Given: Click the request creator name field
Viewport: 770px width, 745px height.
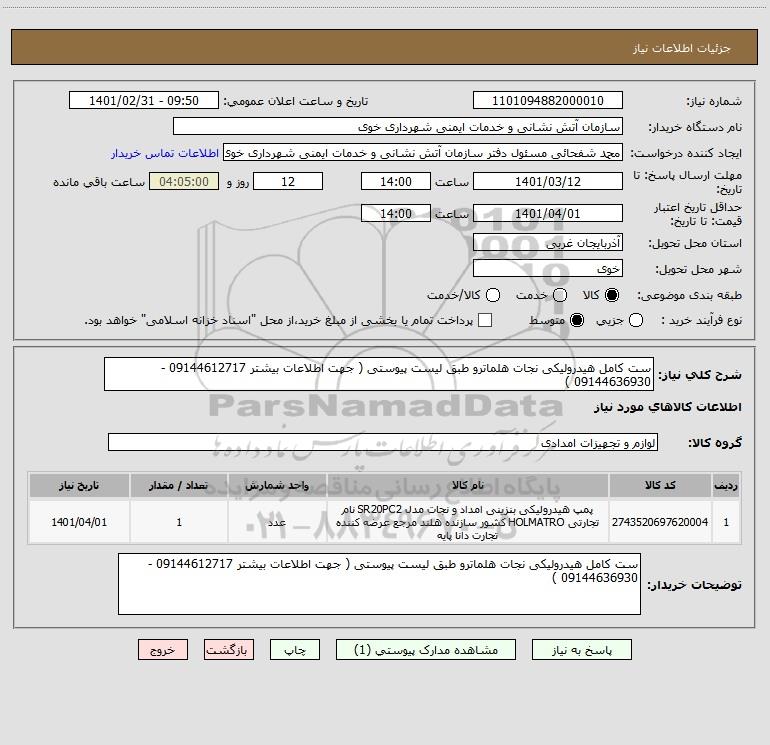Looking at the screenshot, I should [x=423, y=153].
